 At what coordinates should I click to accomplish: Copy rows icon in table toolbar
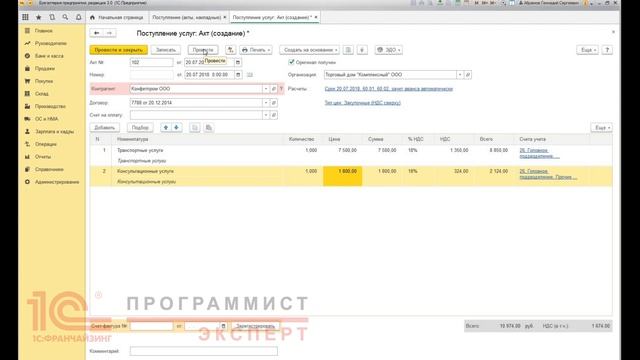click(x=195, y=128)
